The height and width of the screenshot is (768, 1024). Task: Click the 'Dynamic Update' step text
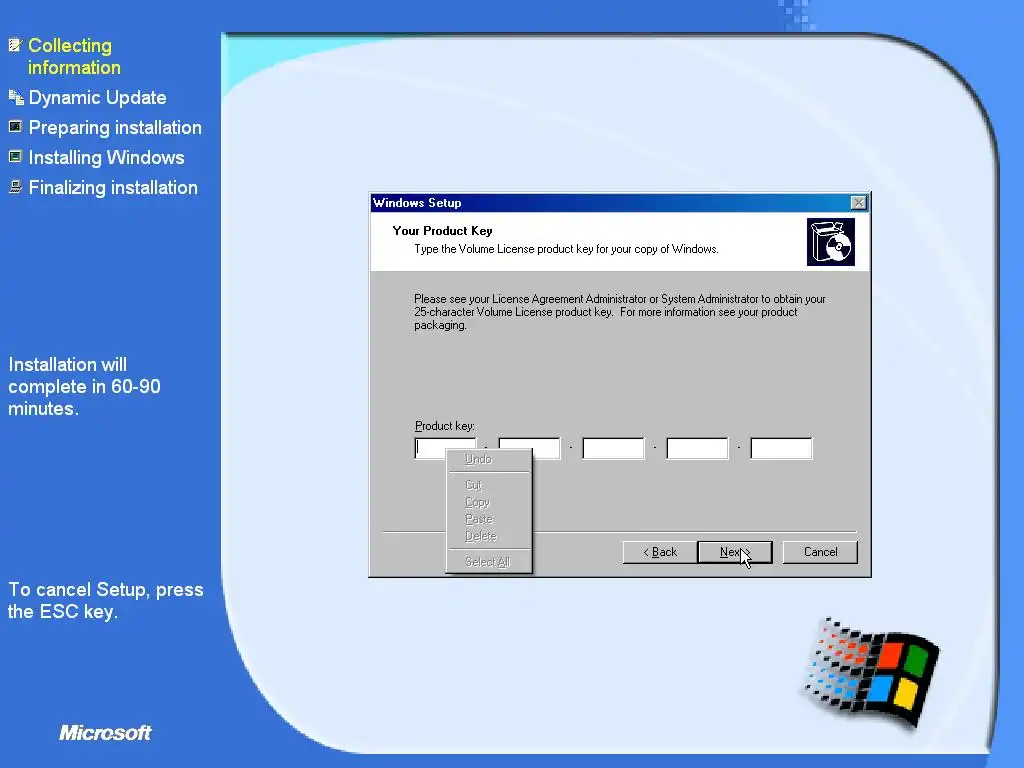(97, 97)
